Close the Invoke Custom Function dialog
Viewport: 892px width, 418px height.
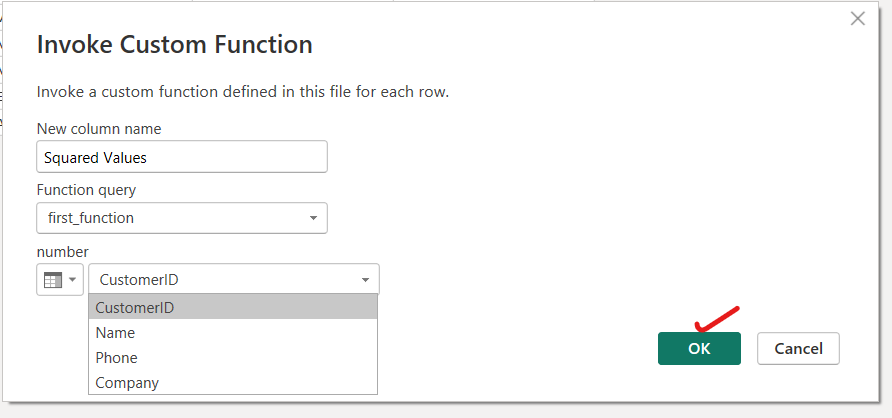857,18
